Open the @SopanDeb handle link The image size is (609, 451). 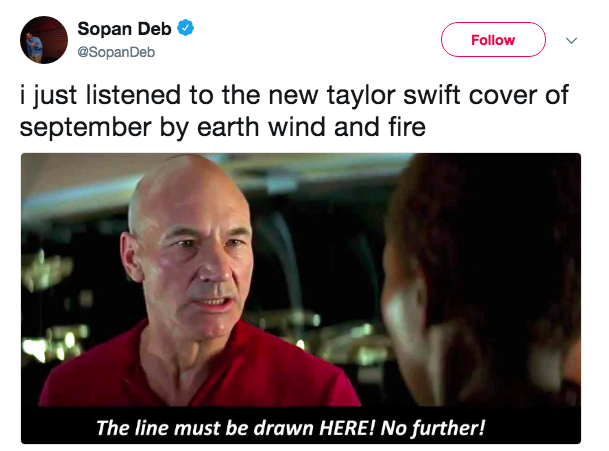click(116, 52)
